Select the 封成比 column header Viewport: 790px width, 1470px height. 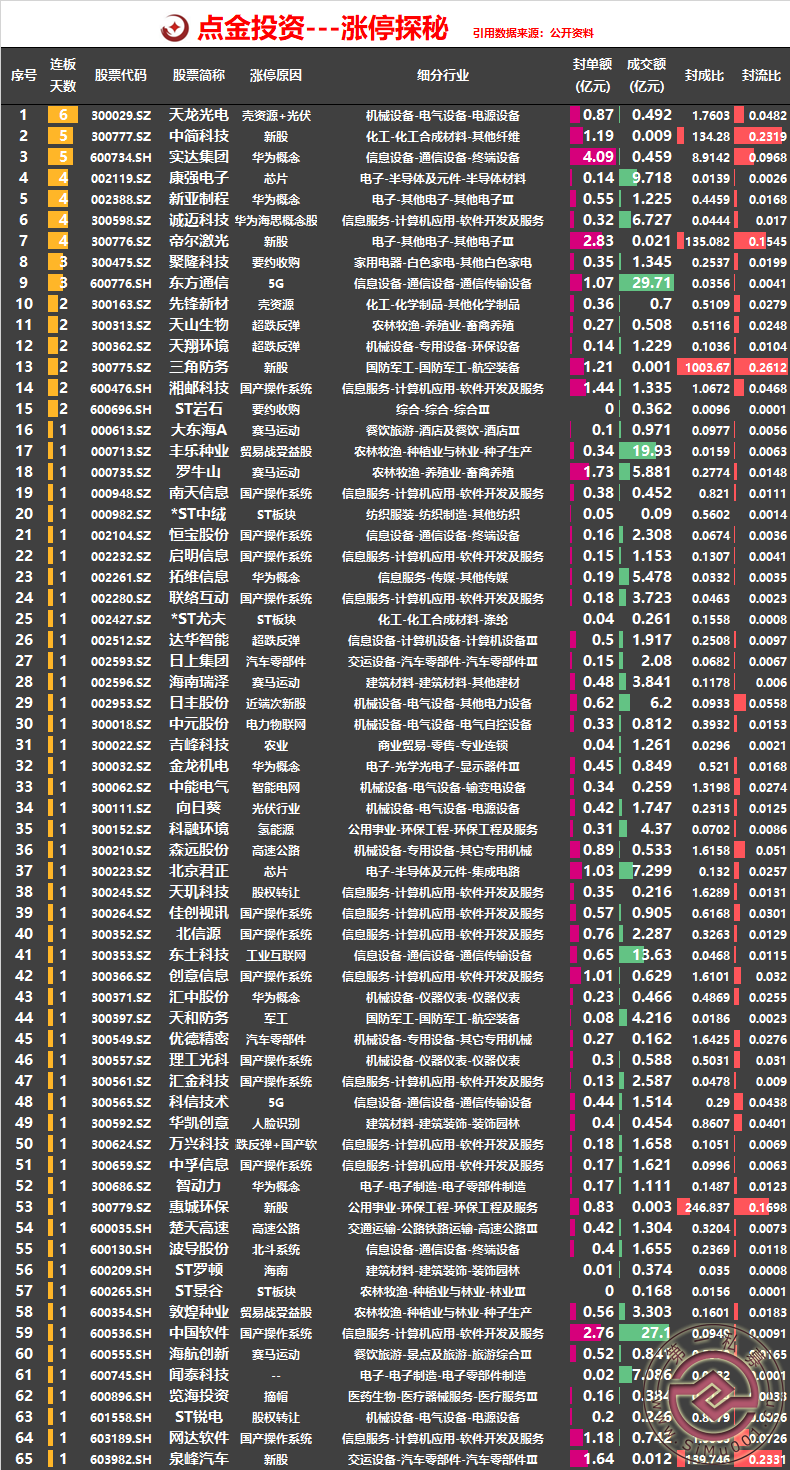pos(704,75)
